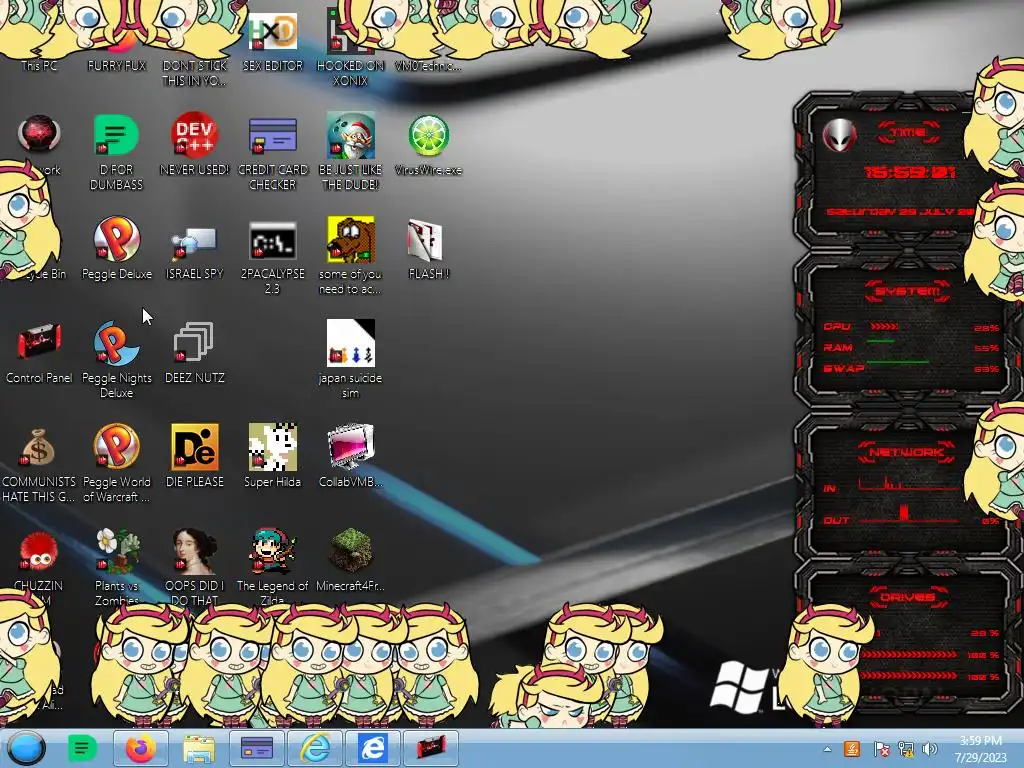
Task: Click the VM0Technic desktop icon label
Action: click(x=428, y=65)
